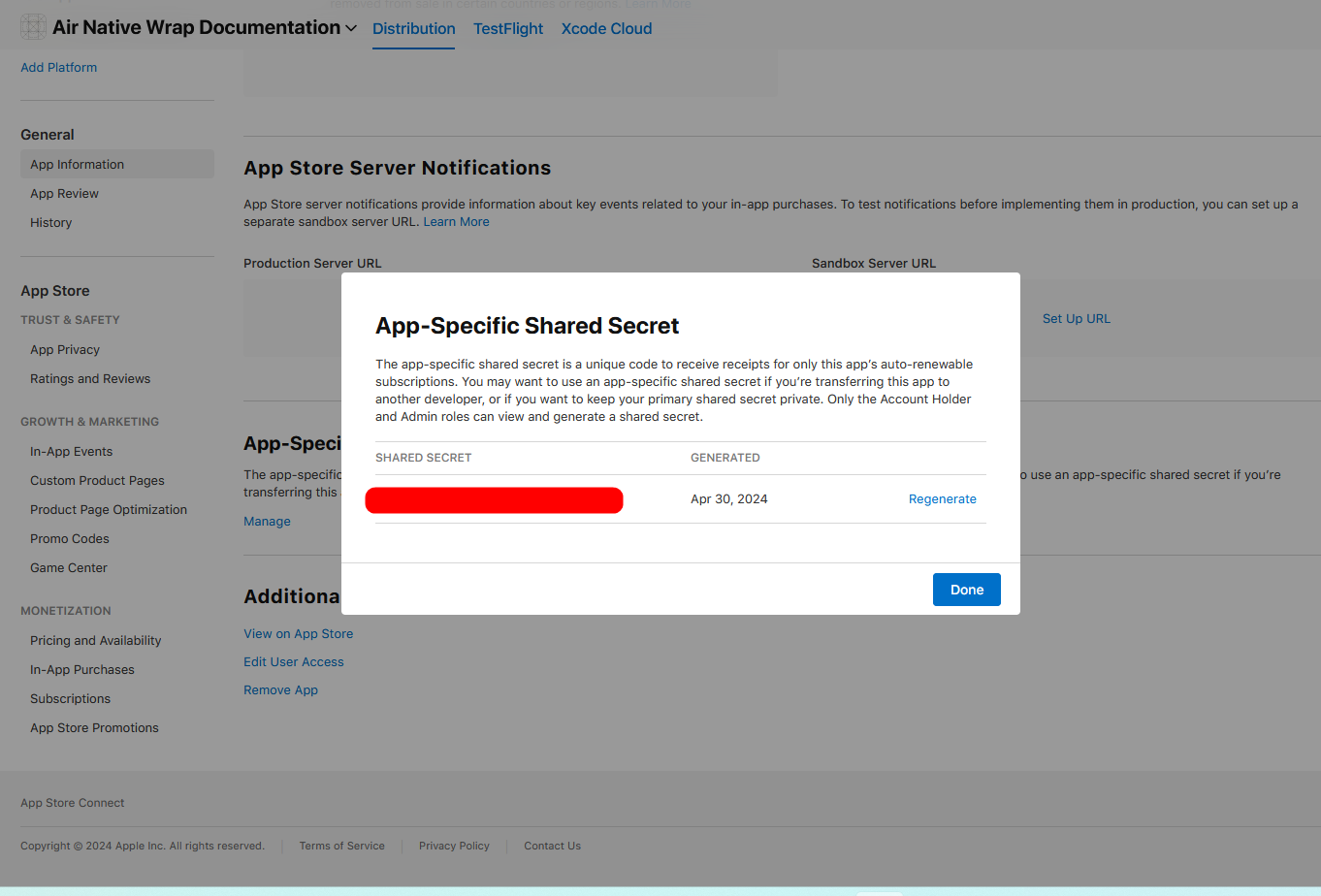Image resolution: width=1321 pixels, height=896 pixels.
Task: Open Promo Codes
Action: 70,538
